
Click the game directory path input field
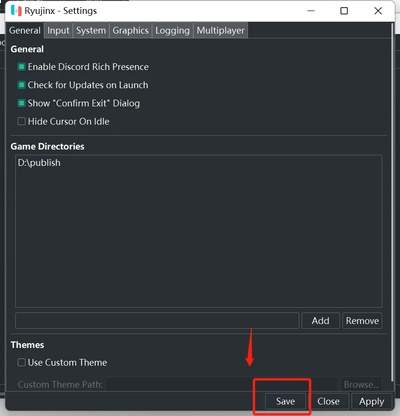click(x=157, y=321)
